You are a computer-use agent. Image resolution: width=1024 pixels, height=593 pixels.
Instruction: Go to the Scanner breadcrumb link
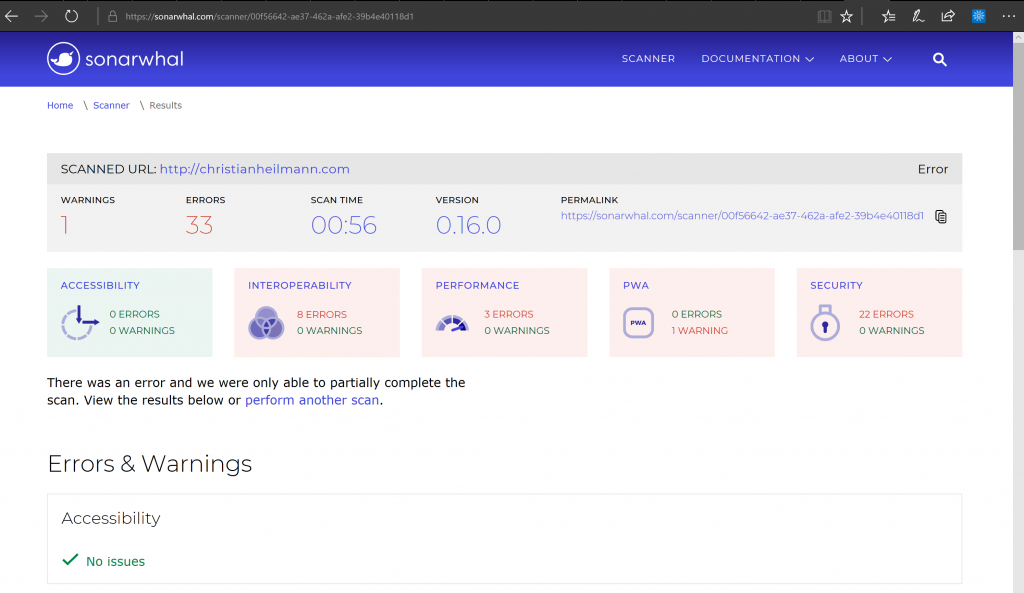pos(111,105)
